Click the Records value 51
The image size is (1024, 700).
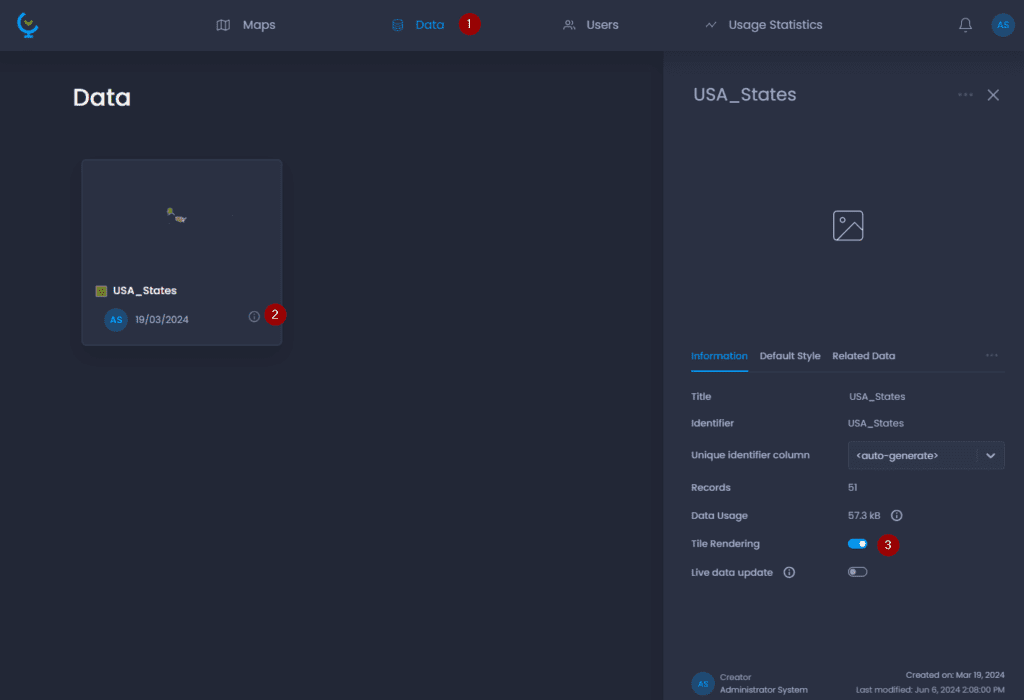point(852,488)
